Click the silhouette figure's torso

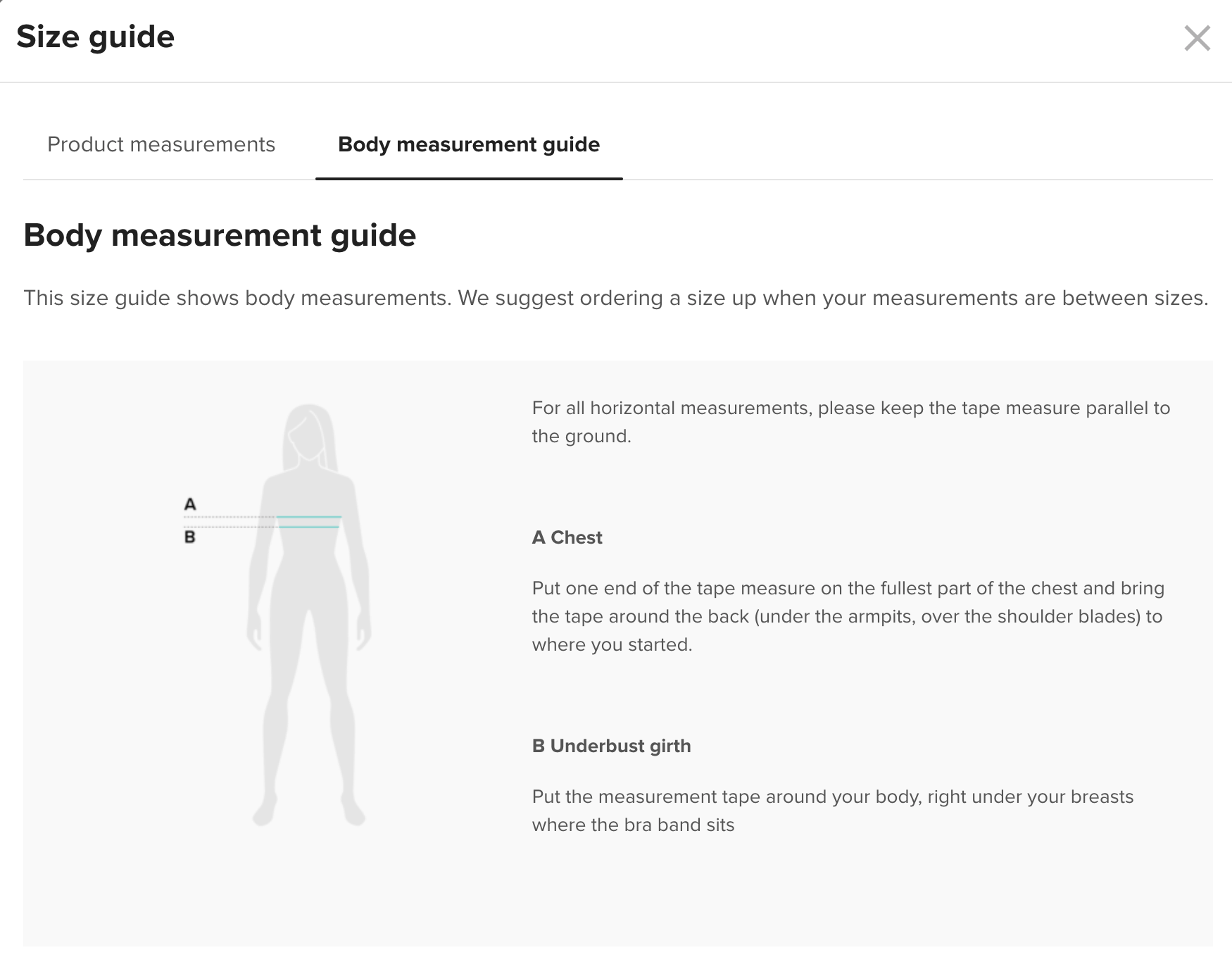coord(309,542)
